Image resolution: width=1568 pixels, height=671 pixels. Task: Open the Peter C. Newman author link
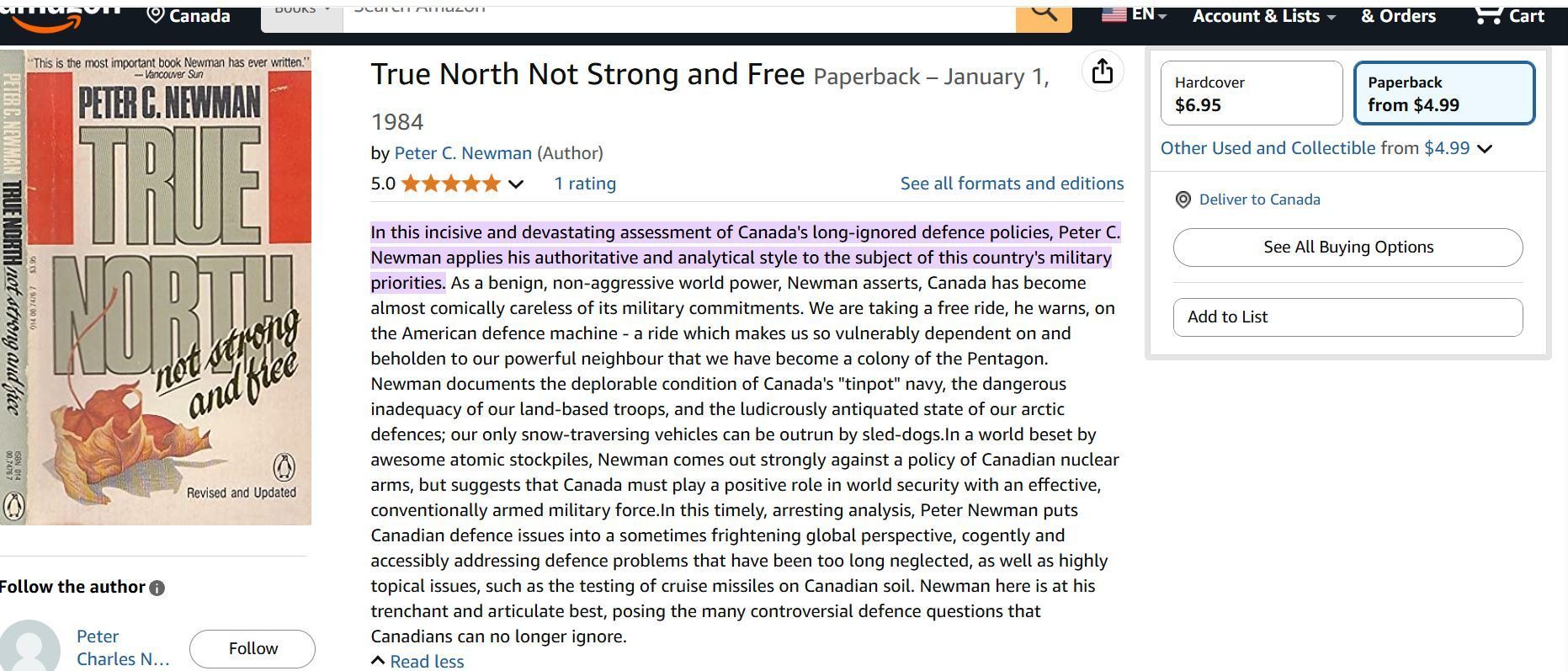pyautogui.click(x=463, y=153)
